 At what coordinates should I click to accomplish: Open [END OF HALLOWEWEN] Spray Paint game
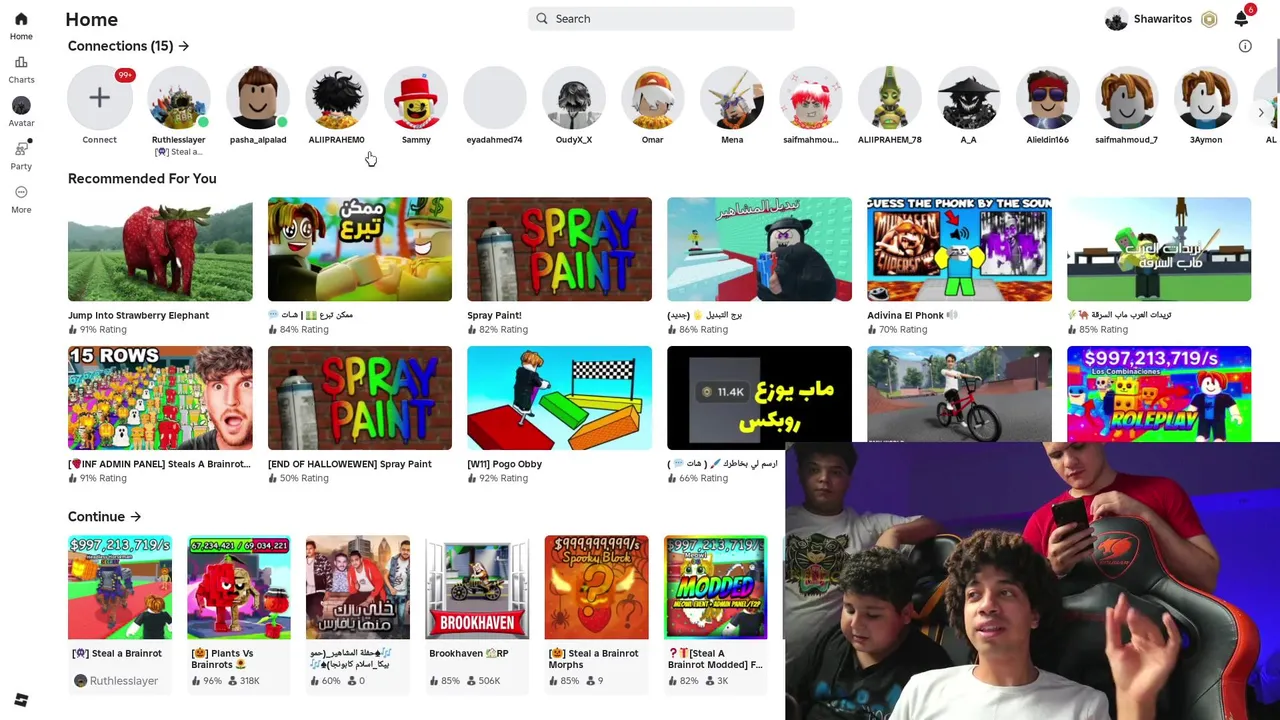coord(360,398)
